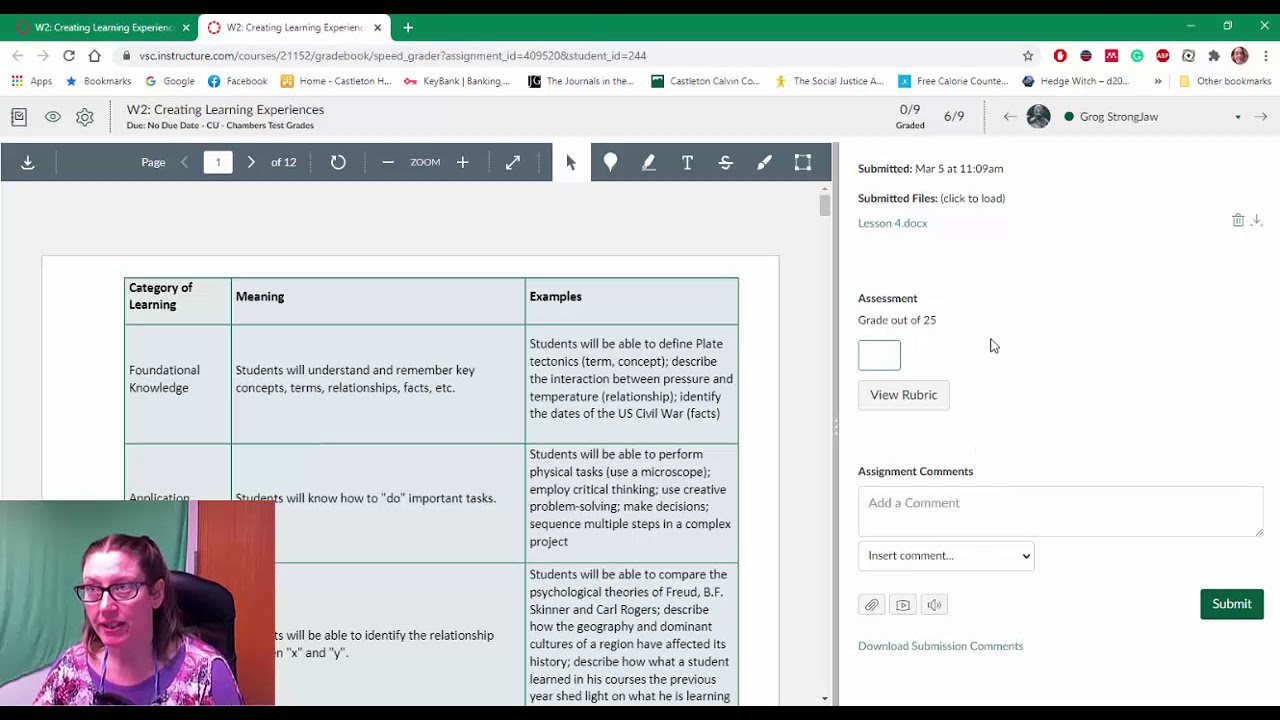
Task: Show more bookmarks chevron
Action: coord(1158,81)
